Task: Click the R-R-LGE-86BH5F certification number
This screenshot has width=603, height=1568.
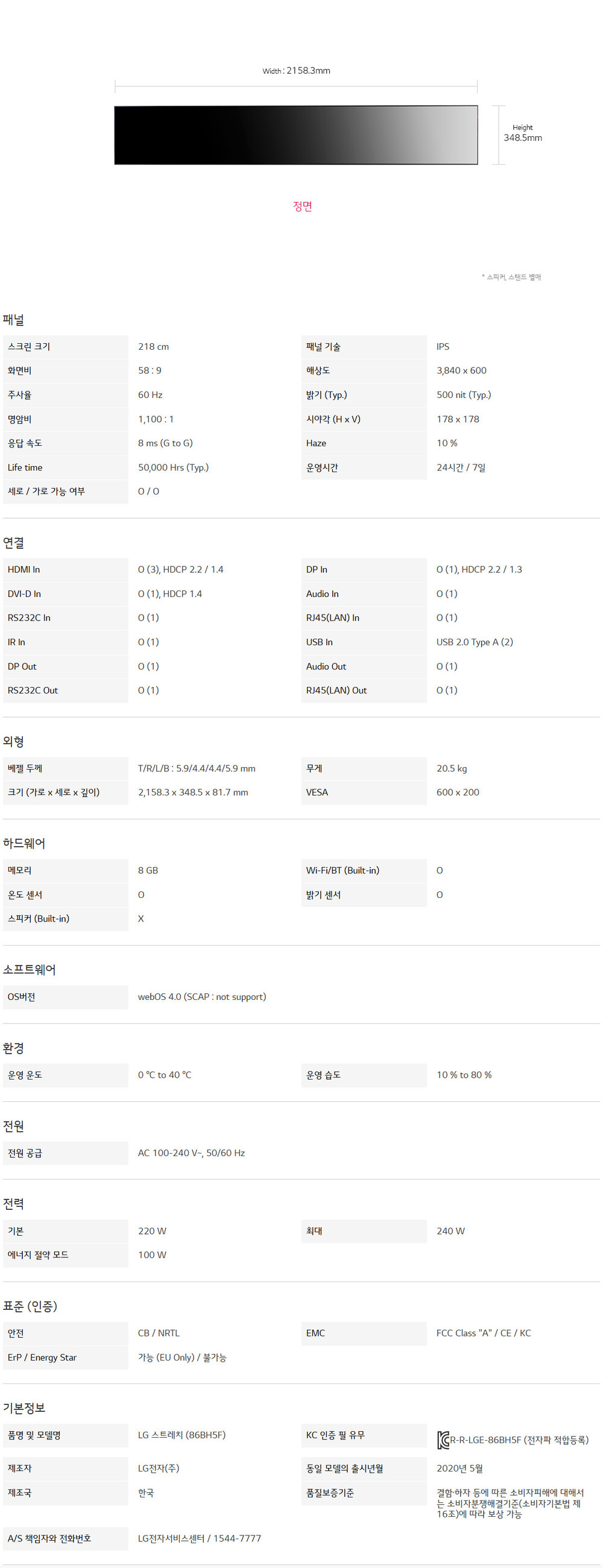Action: 519,1440
